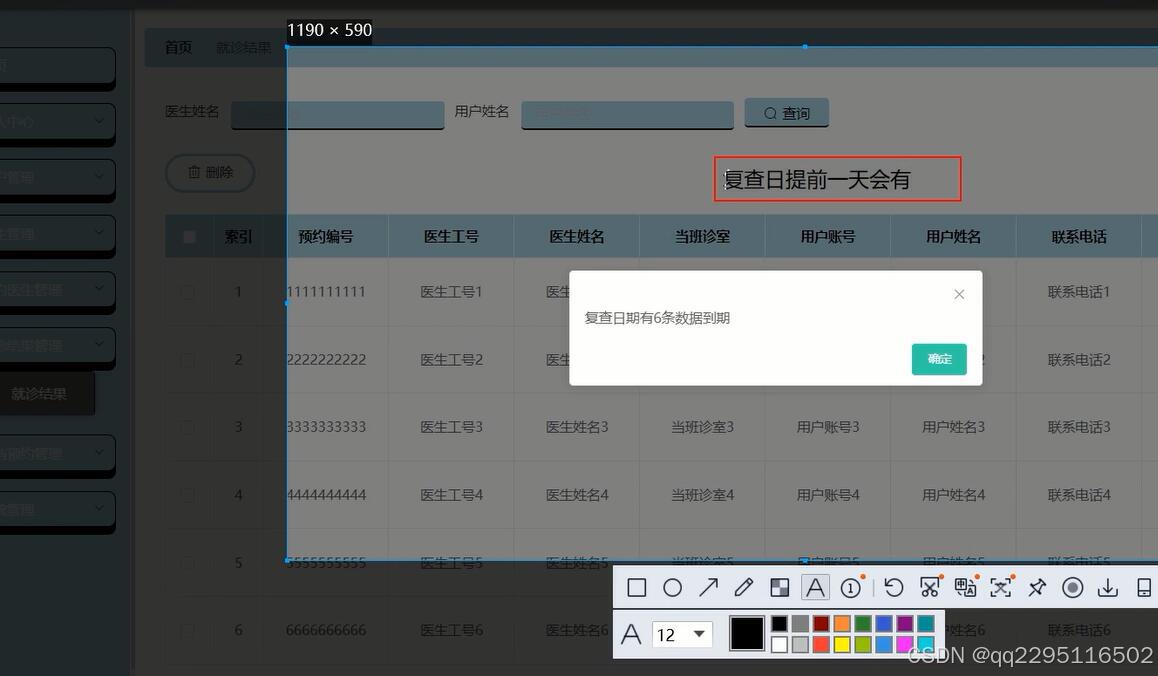Check the checkbox for row 3
The height and width of the screenshot is (676, 1158).
189,427
